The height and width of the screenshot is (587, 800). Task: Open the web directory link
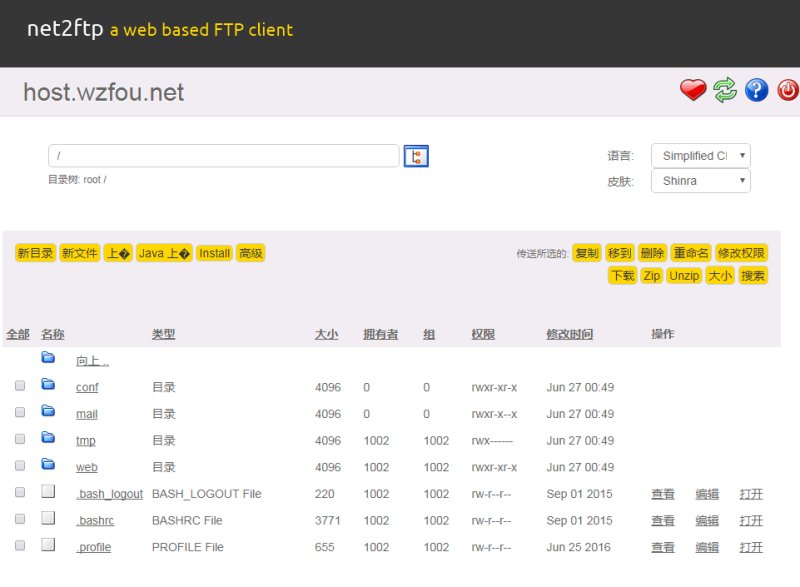(87, 467)
